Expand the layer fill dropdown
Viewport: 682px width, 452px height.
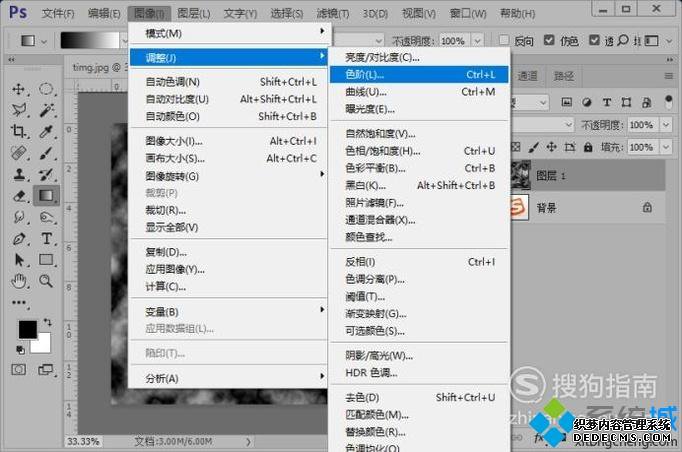point(666,147)
